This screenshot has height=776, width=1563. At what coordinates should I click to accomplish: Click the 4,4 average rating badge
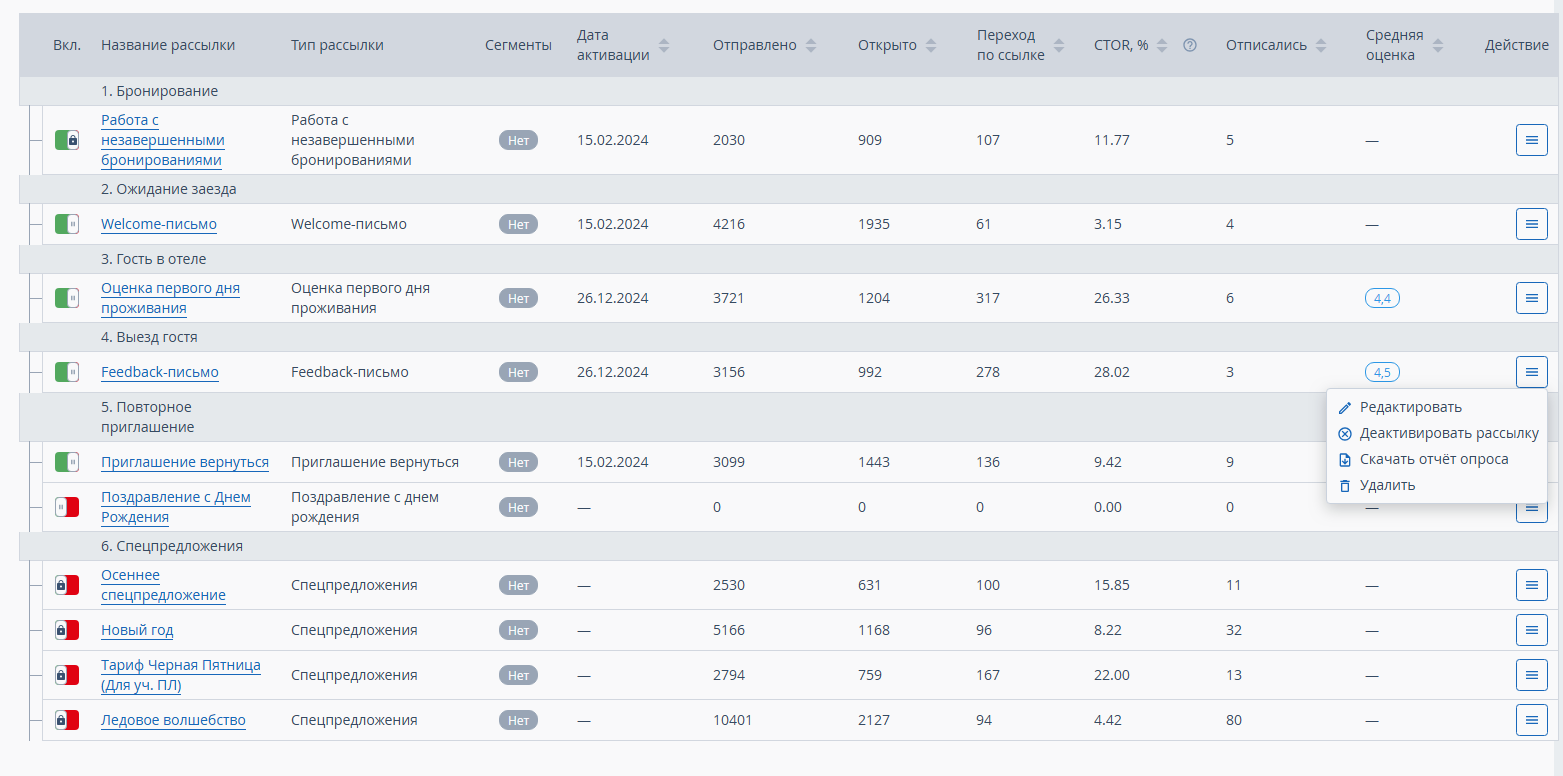click(1382, 298)
